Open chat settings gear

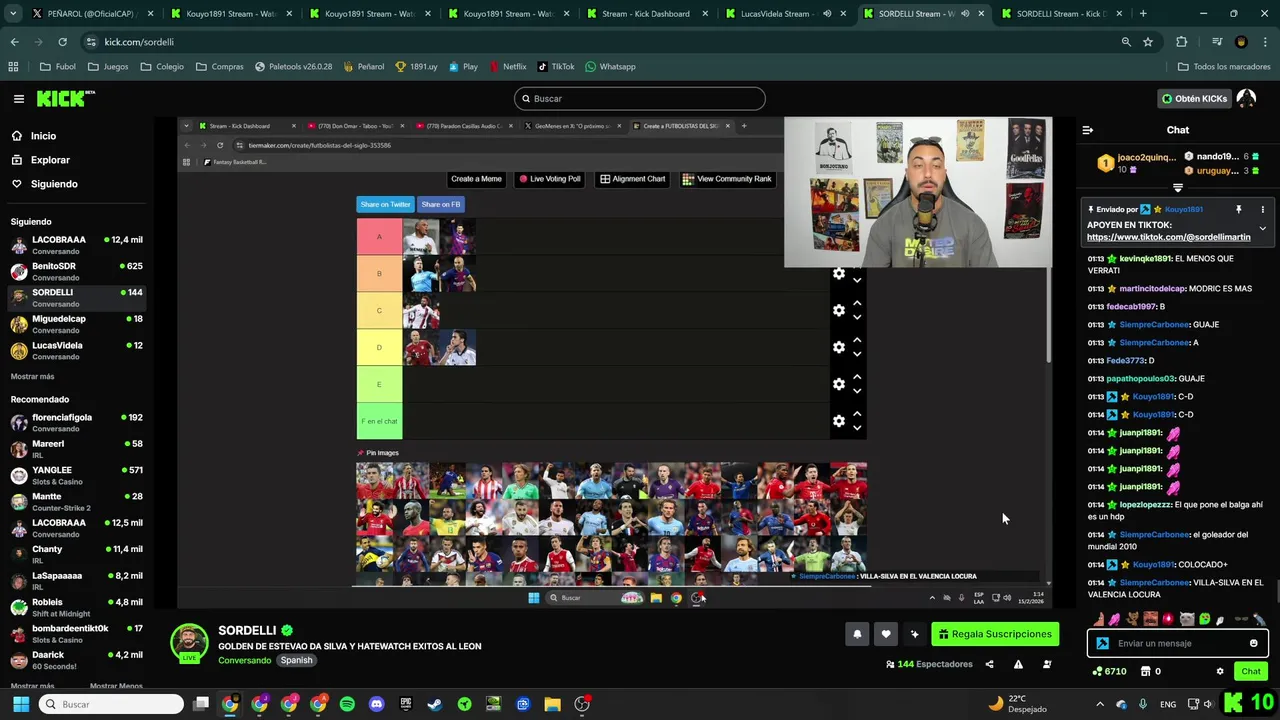[1220, 671]
